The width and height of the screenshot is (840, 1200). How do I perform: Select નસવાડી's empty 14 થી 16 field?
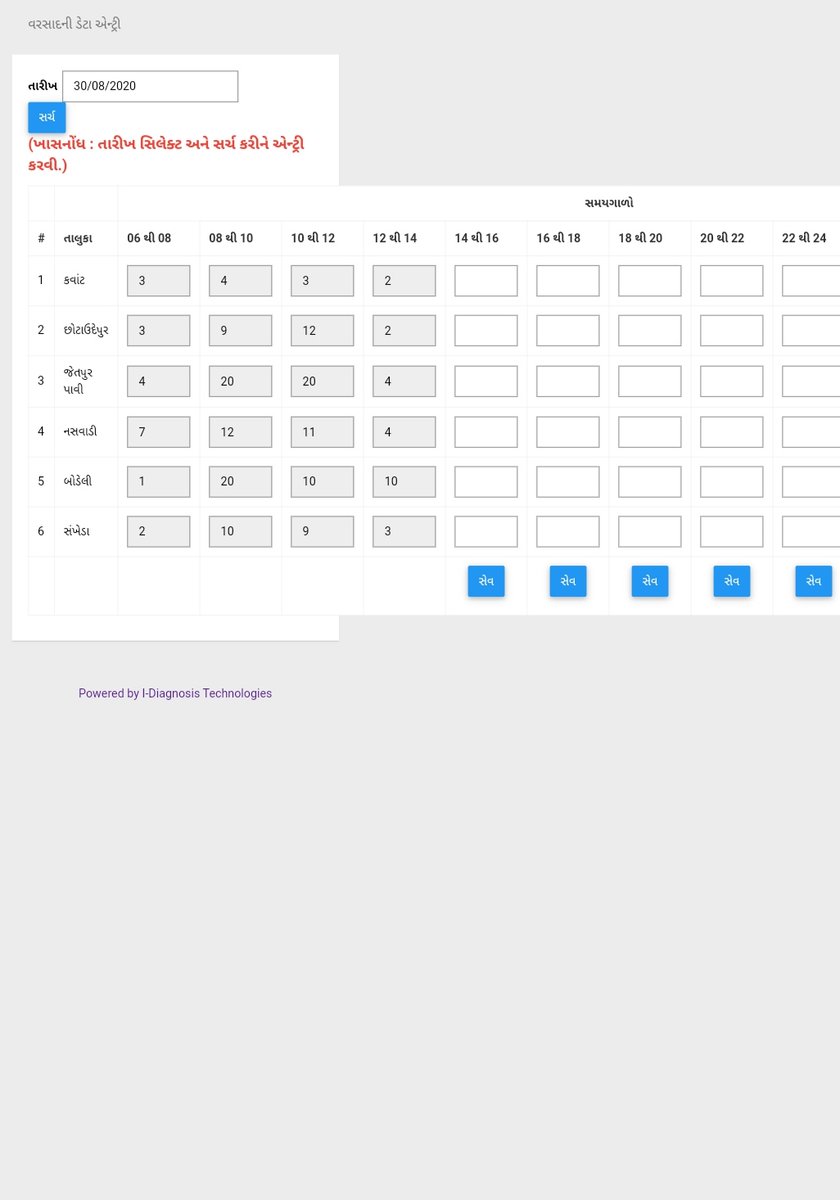click(486, 431)
